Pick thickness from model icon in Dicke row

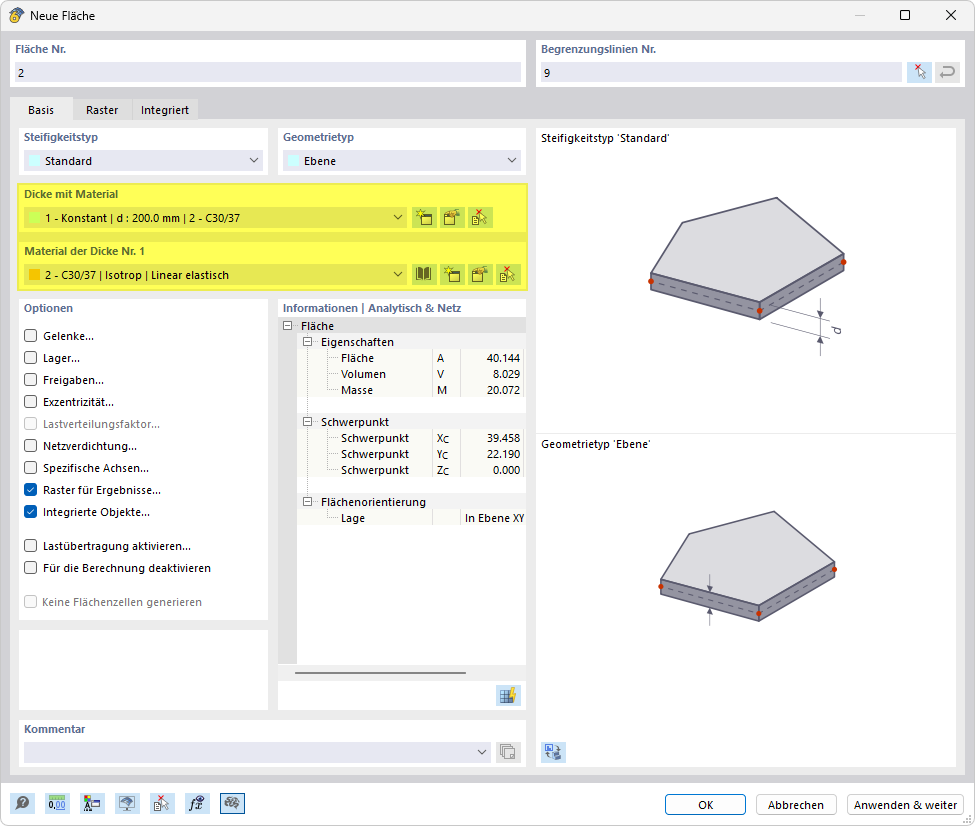pyautogui.click(x=480, y=218)
